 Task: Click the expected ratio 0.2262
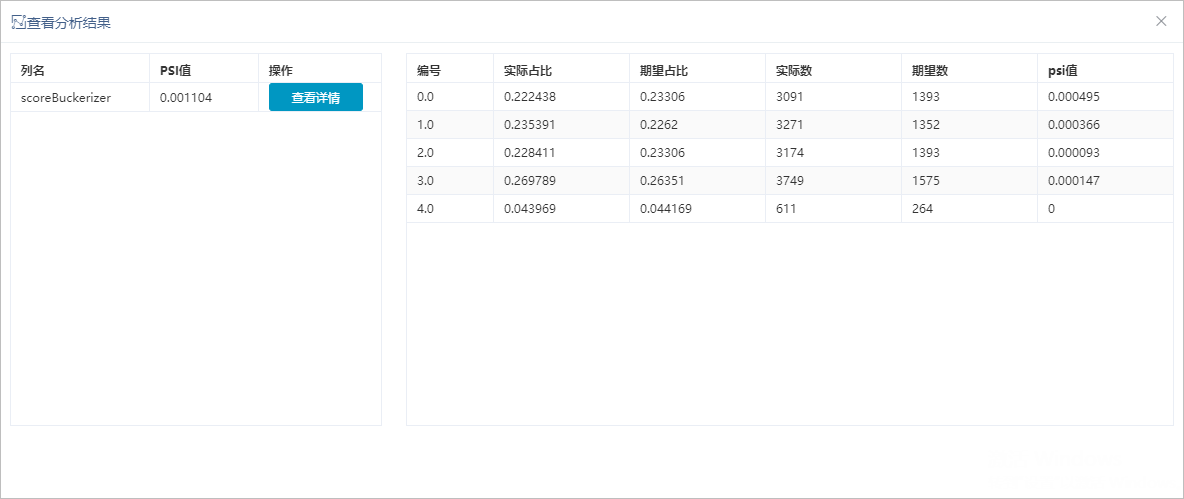658,125
